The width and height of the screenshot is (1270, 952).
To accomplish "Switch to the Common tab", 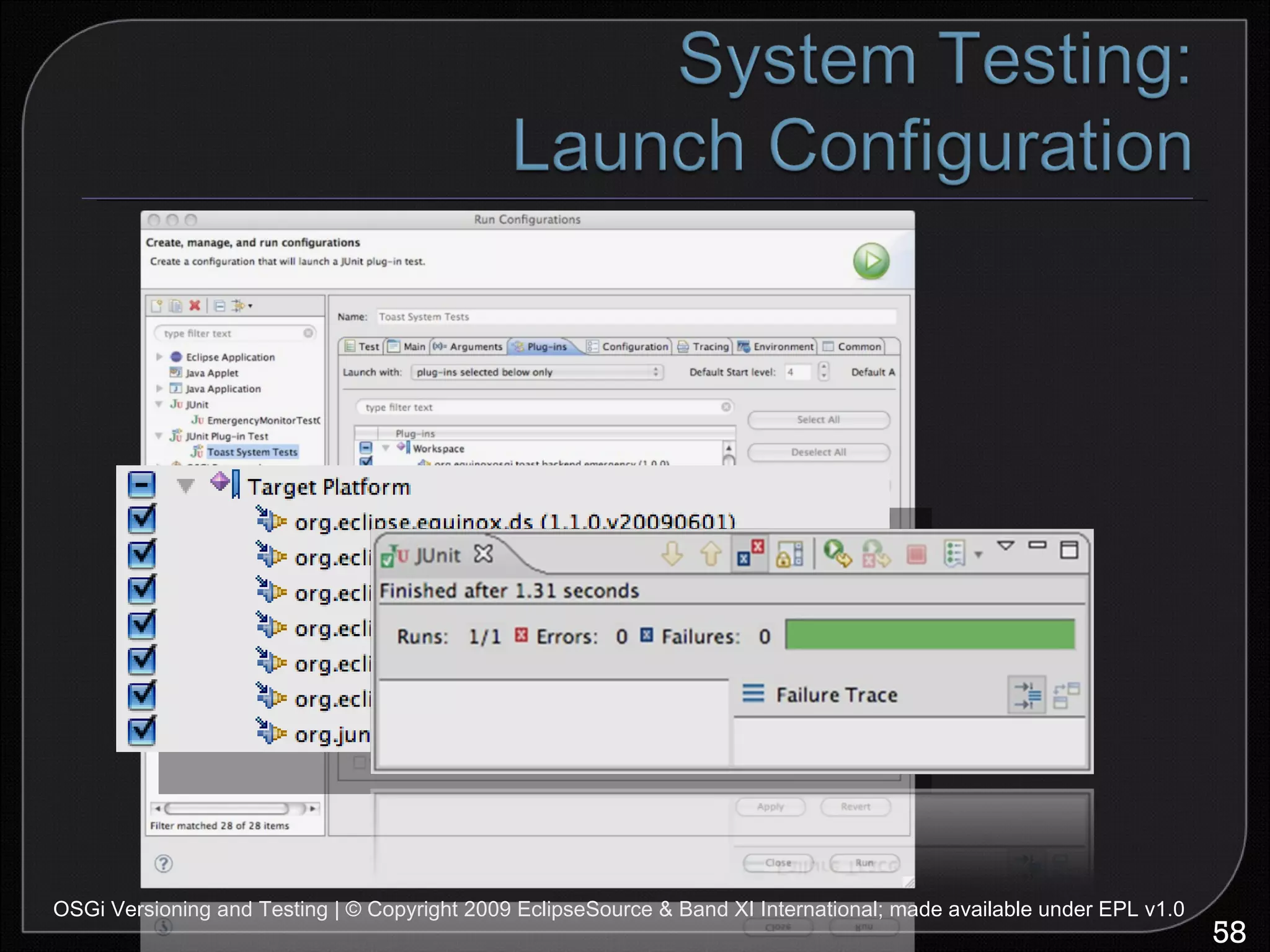I will [x=852, y=346].
